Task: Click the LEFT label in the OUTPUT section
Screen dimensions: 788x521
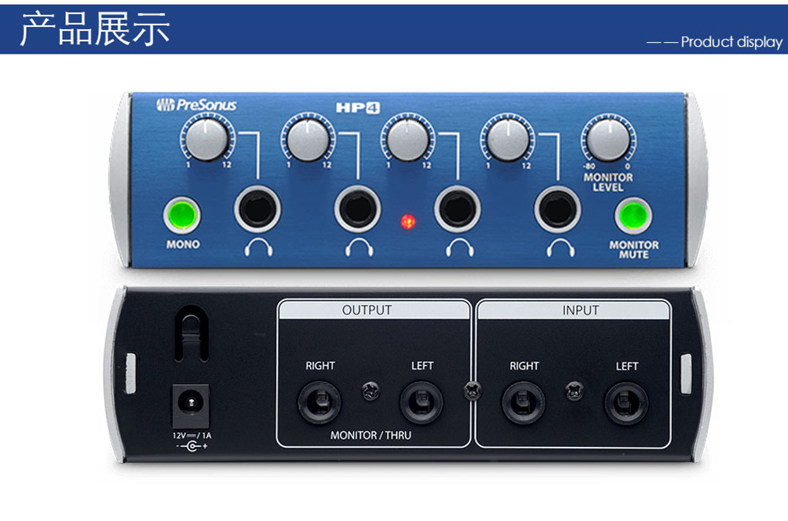Action: 422,366
